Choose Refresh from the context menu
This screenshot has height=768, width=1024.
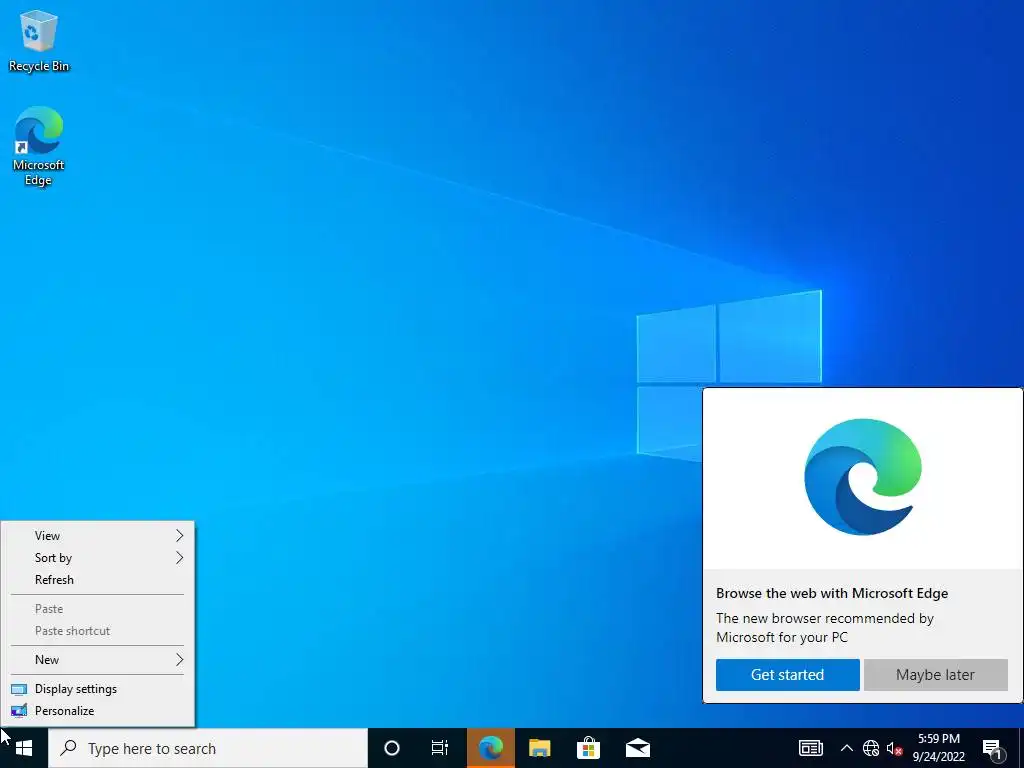97,580
